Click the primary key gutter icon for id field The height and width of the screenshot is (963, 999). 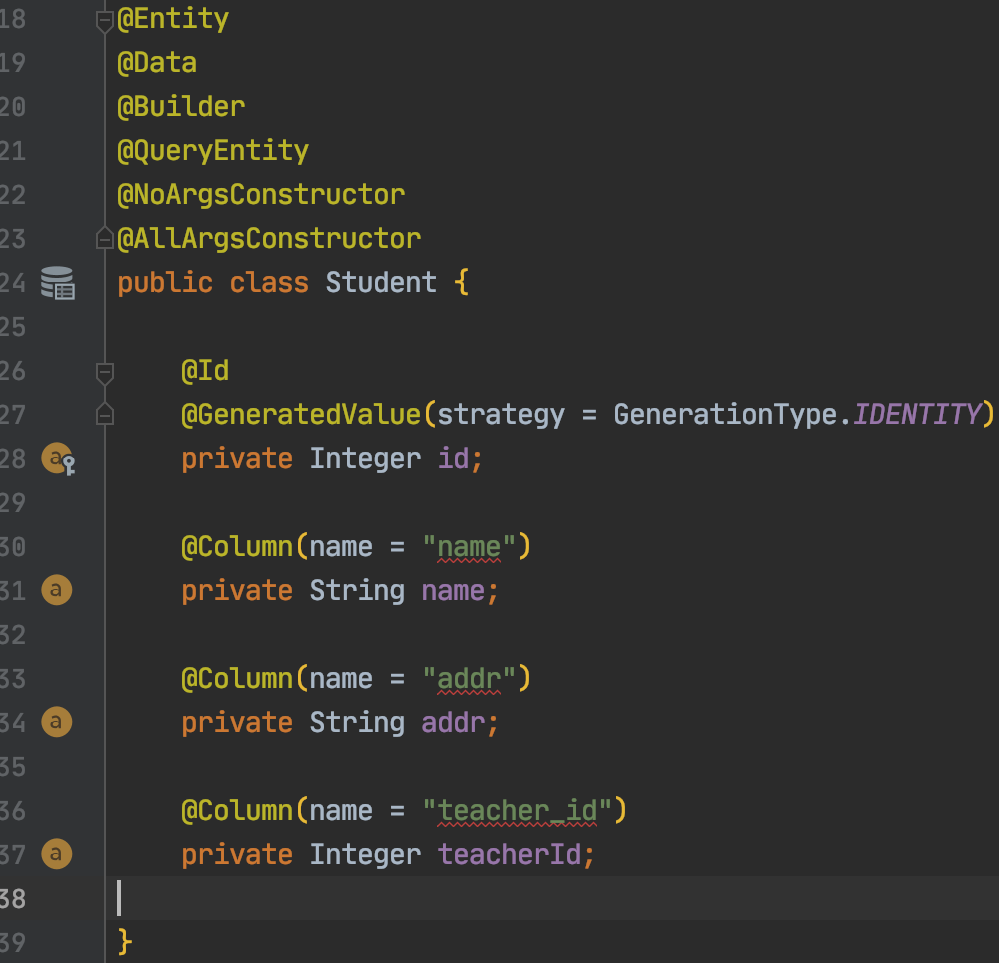(x=58, y=459)
